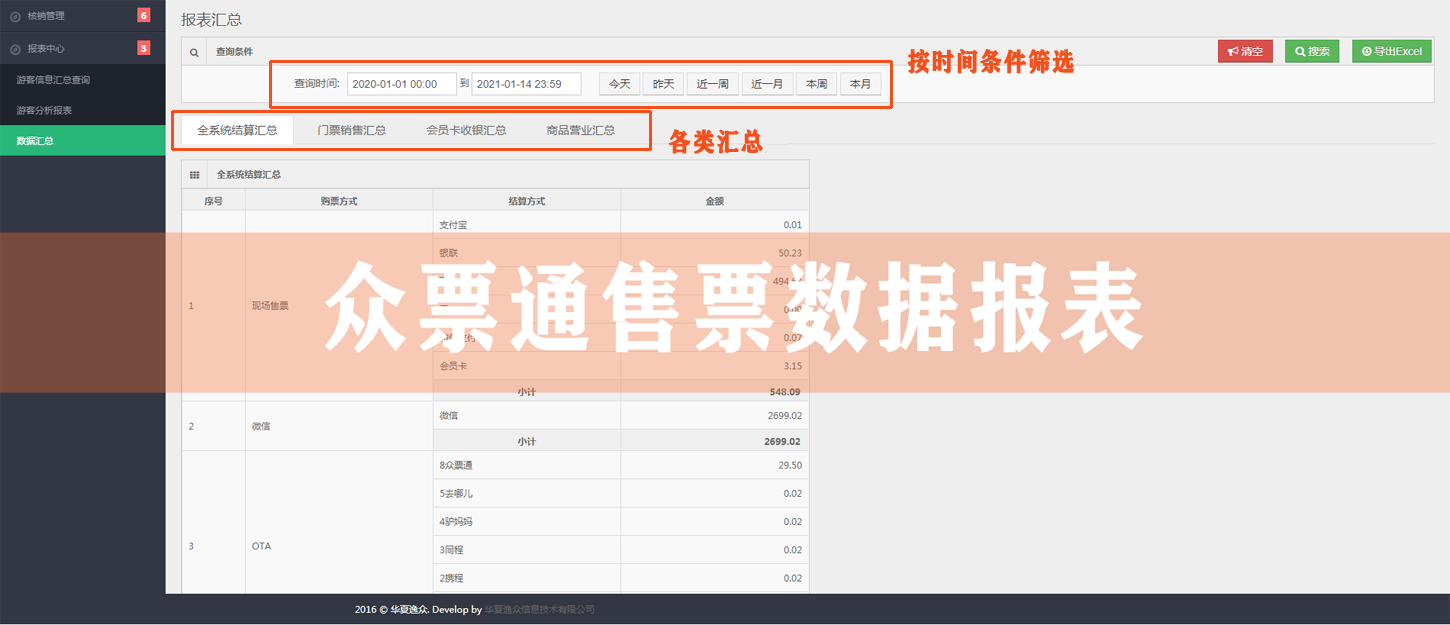Click the 序号 column header
Image resolution: width=1450 pixels, height=625 pixels.
point(213,201)
